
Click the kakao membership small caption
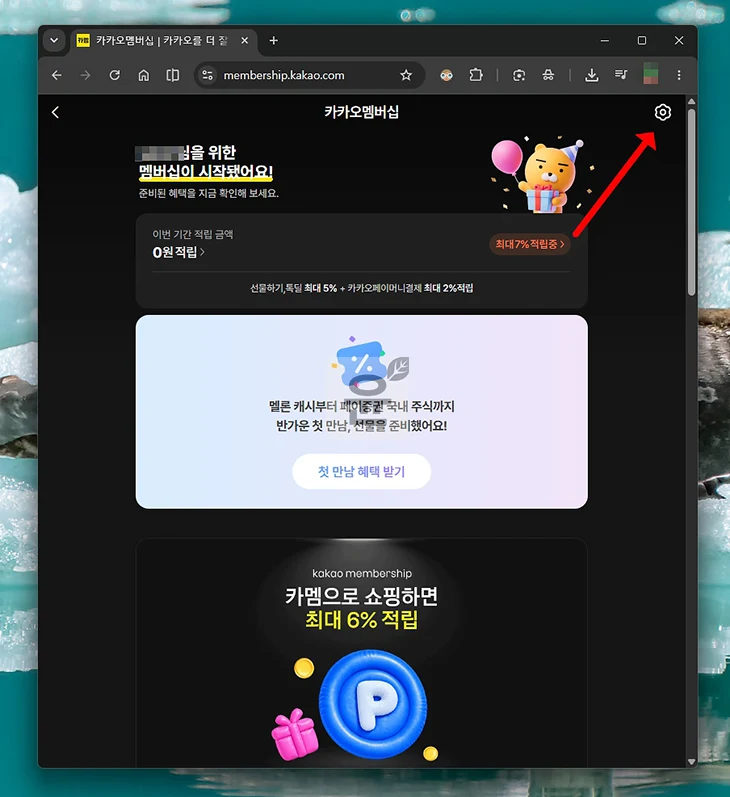point(362,573)
